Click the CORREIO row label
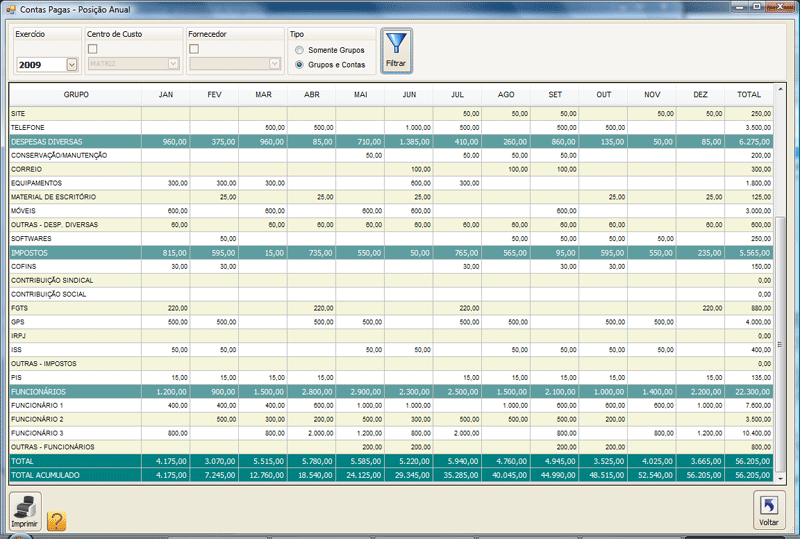This screenshot has width=800, height=539. pos(27,169)
